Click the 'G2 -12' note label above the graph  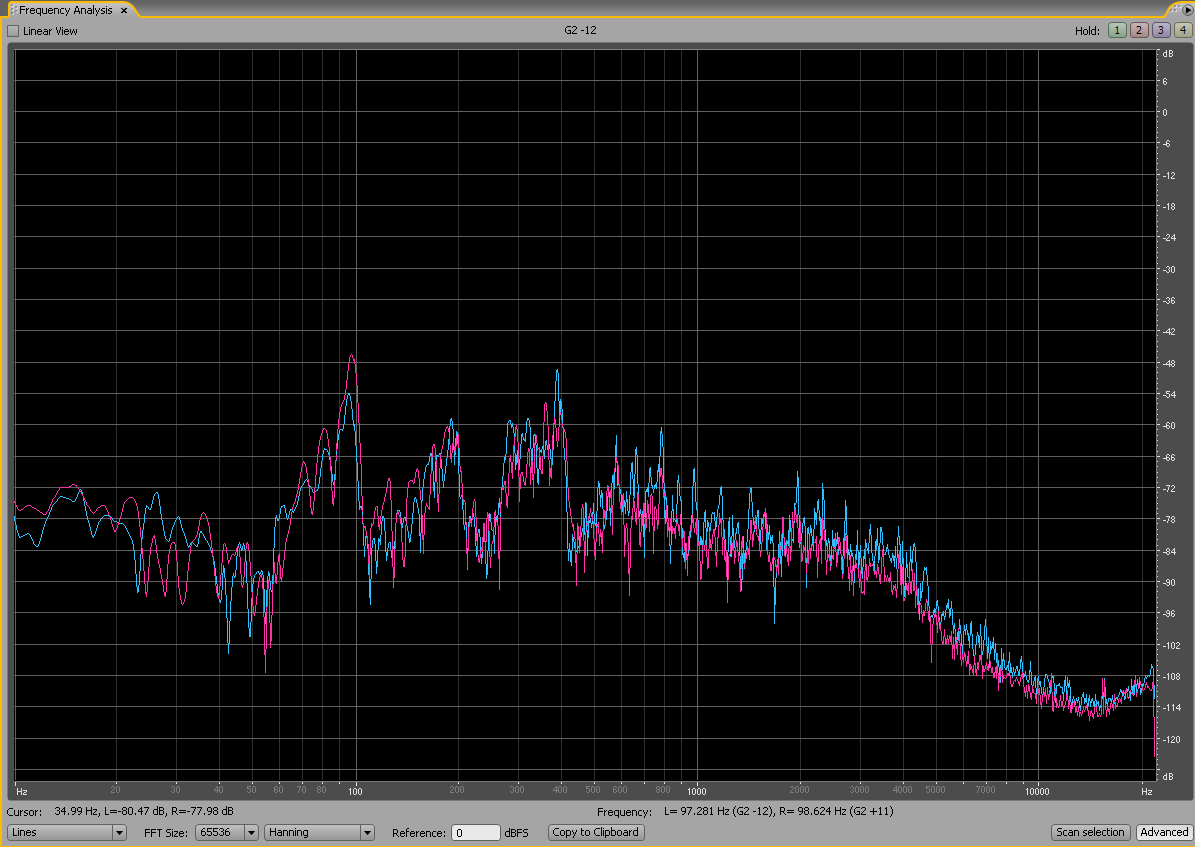tap(581, 30)
